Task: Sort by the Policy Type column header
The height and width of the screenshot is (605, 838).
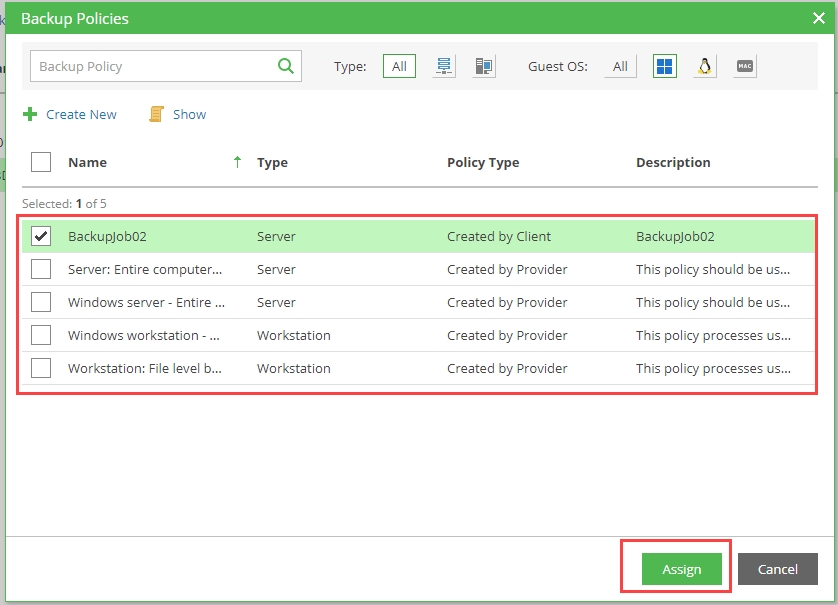Action: coord(483,162)
